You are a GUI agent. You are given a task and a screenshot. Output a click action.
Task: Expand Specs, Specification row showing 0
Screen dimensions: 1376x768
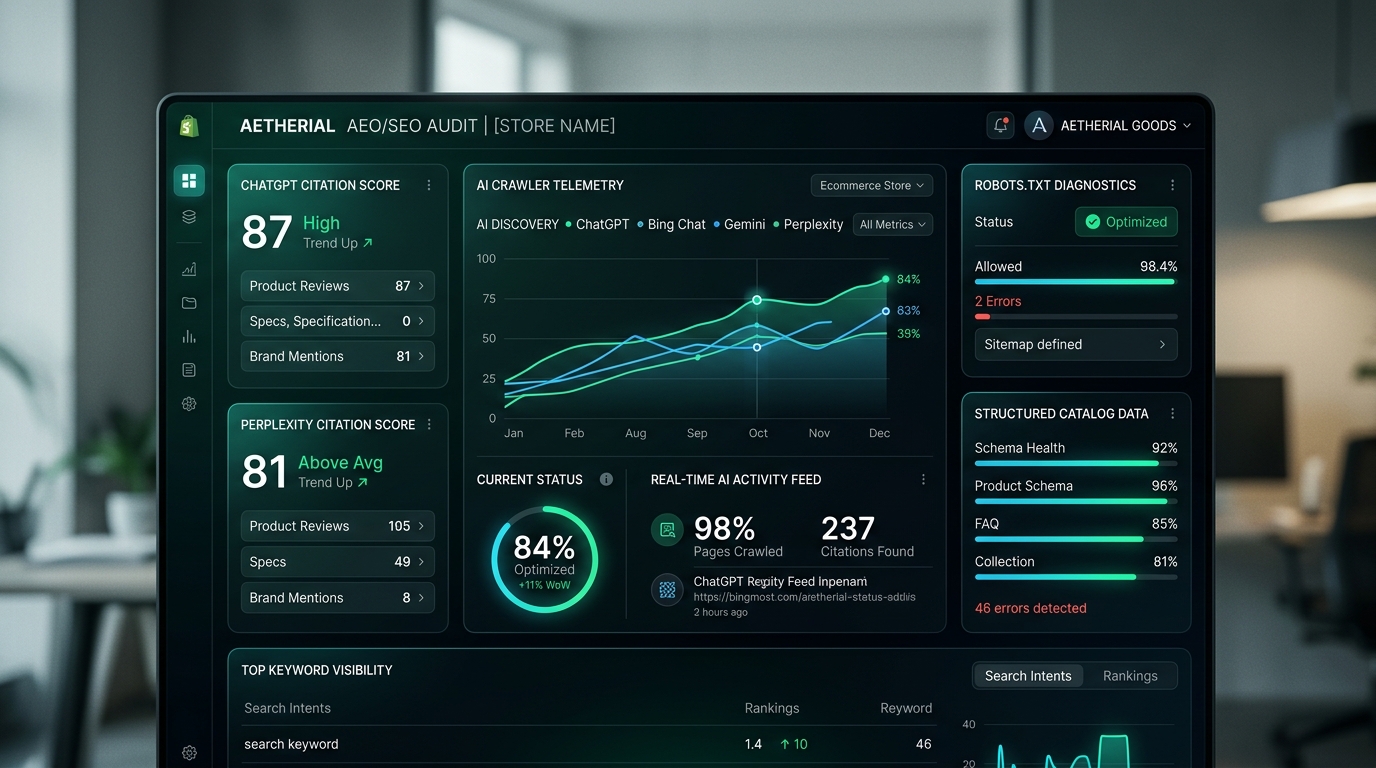coord(338,321)
